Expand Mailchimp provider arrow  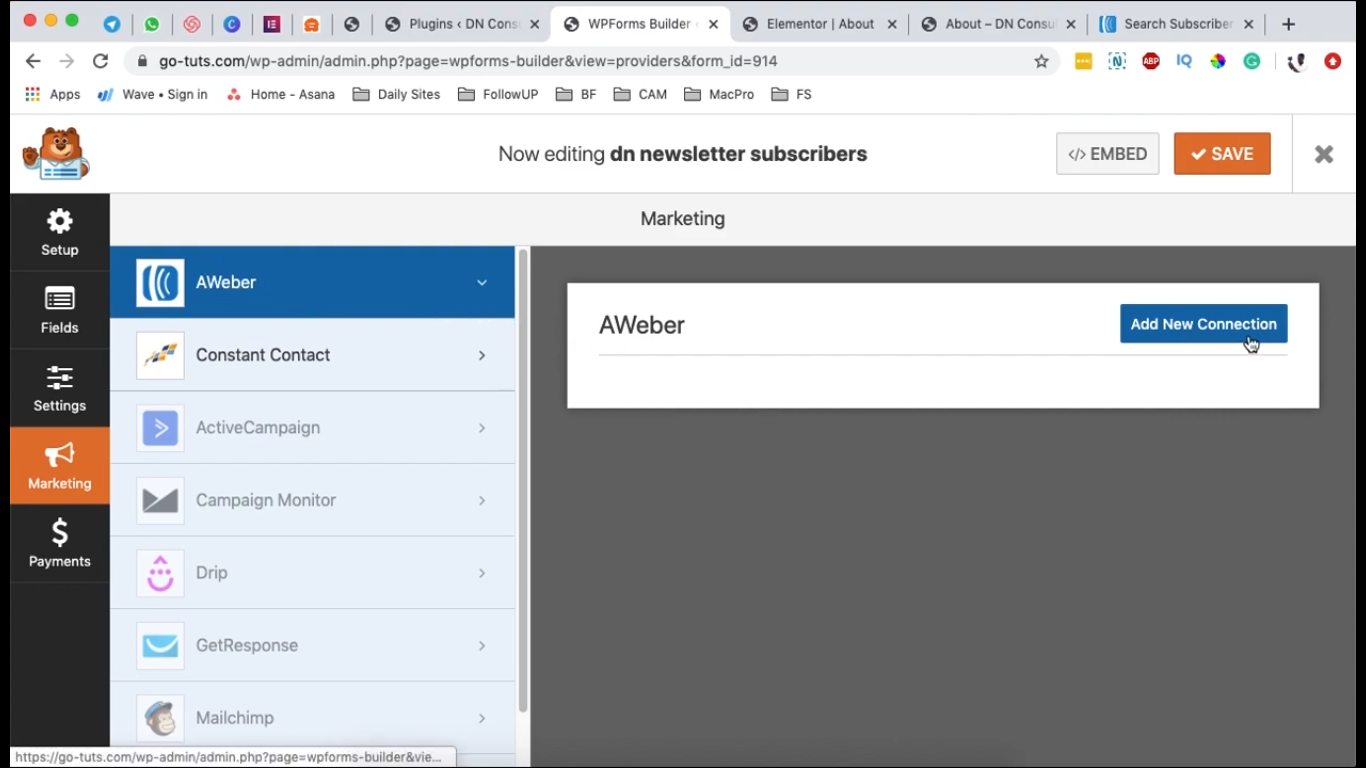pyautogui.click(x=482, y=718)
